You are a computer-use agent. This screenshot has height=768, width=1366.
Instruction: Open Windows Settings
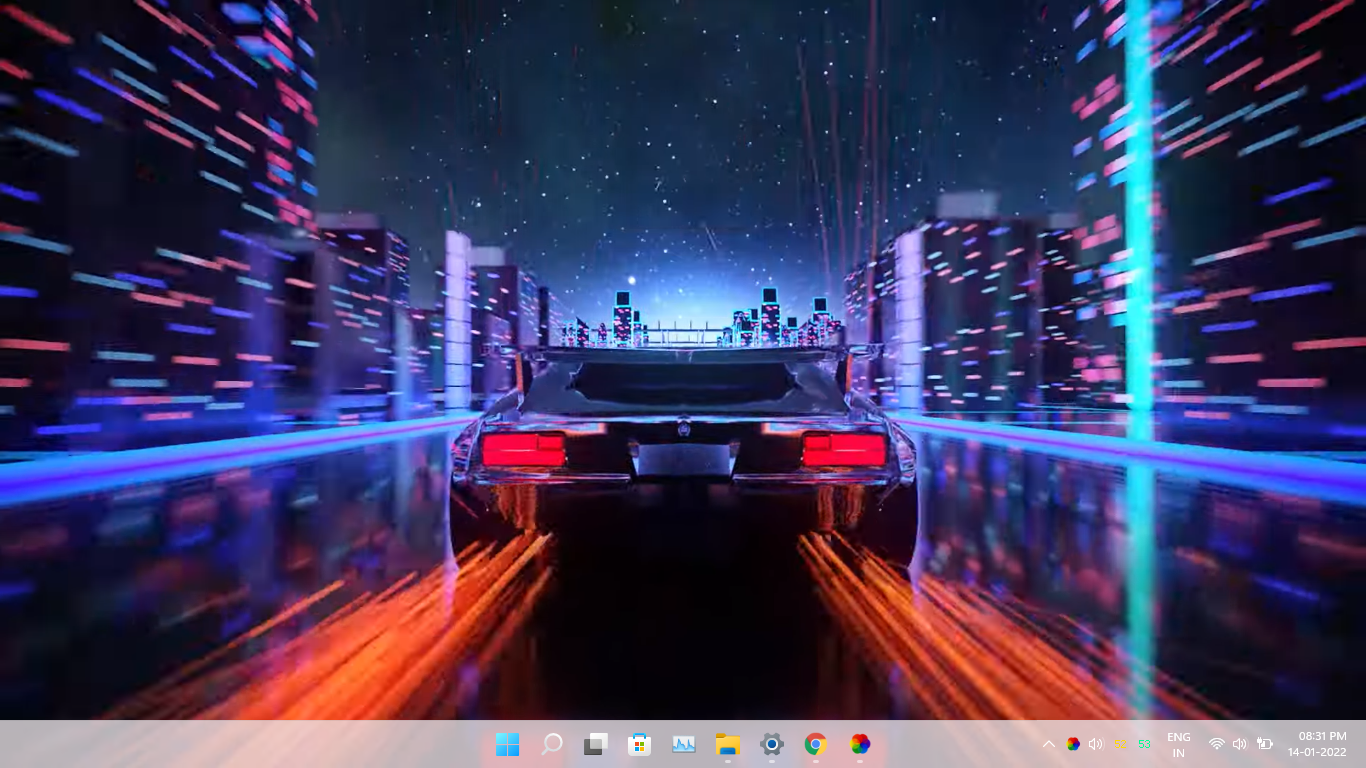click(x=771, y=744)
